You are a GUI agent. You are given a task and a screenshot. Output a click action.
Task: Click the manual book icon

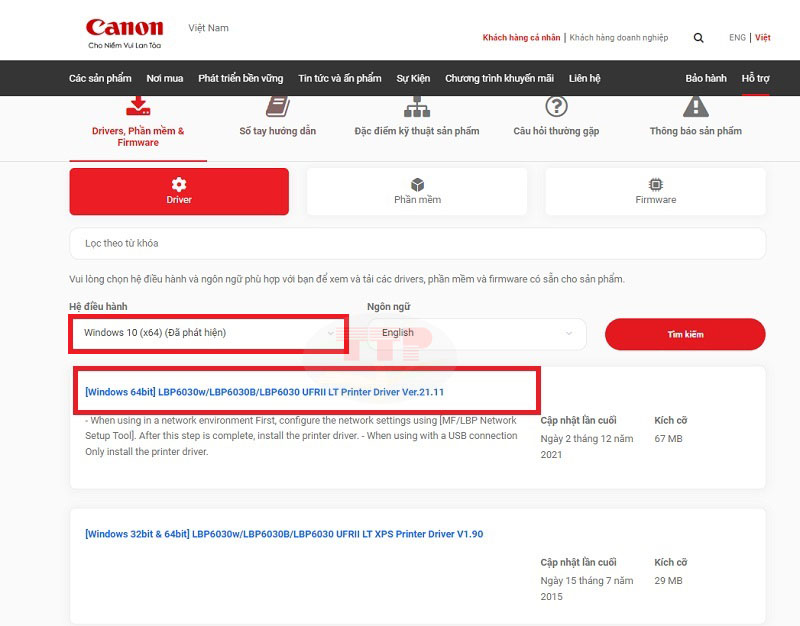pyautogui.click(x=278, y=107)
